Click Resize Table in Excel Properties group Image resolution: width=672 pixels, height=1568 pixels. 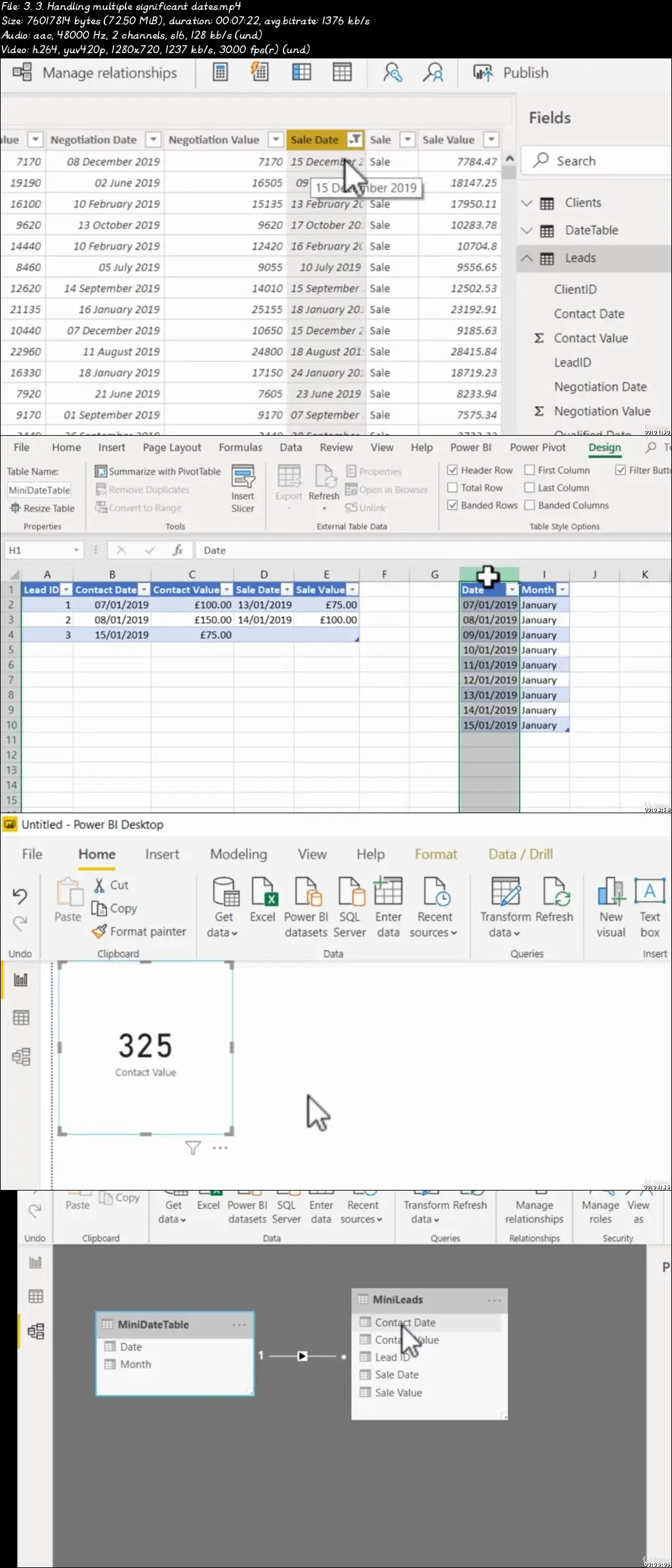[43, 508]
